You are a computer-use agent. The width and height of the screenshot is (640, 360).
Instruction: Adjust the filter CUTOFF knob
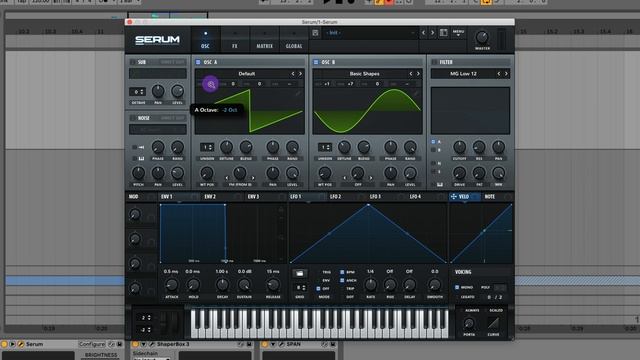pyautogui.click(x=459, y=147)
